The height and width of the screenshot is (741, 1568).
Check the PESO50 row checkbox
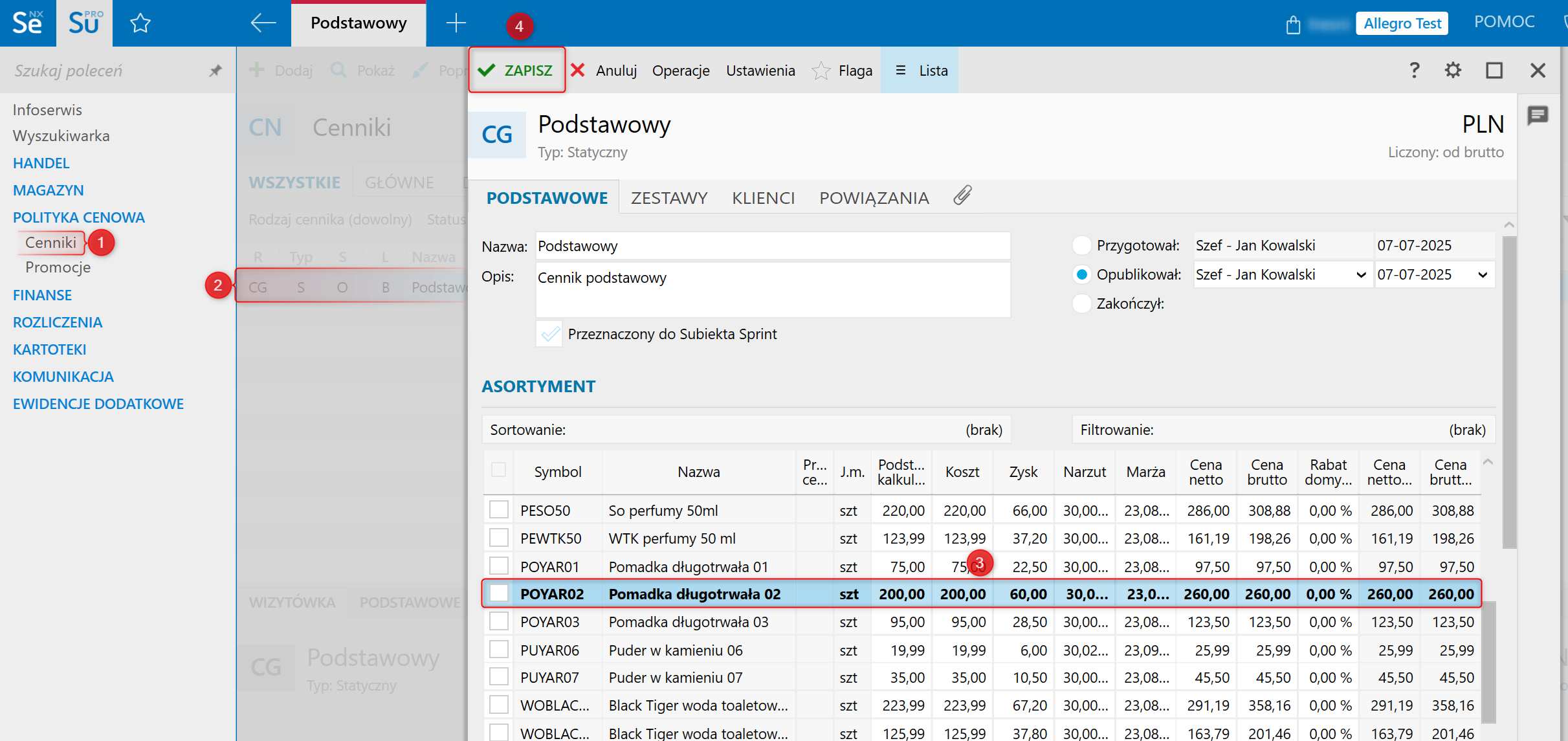click(498, 510)
